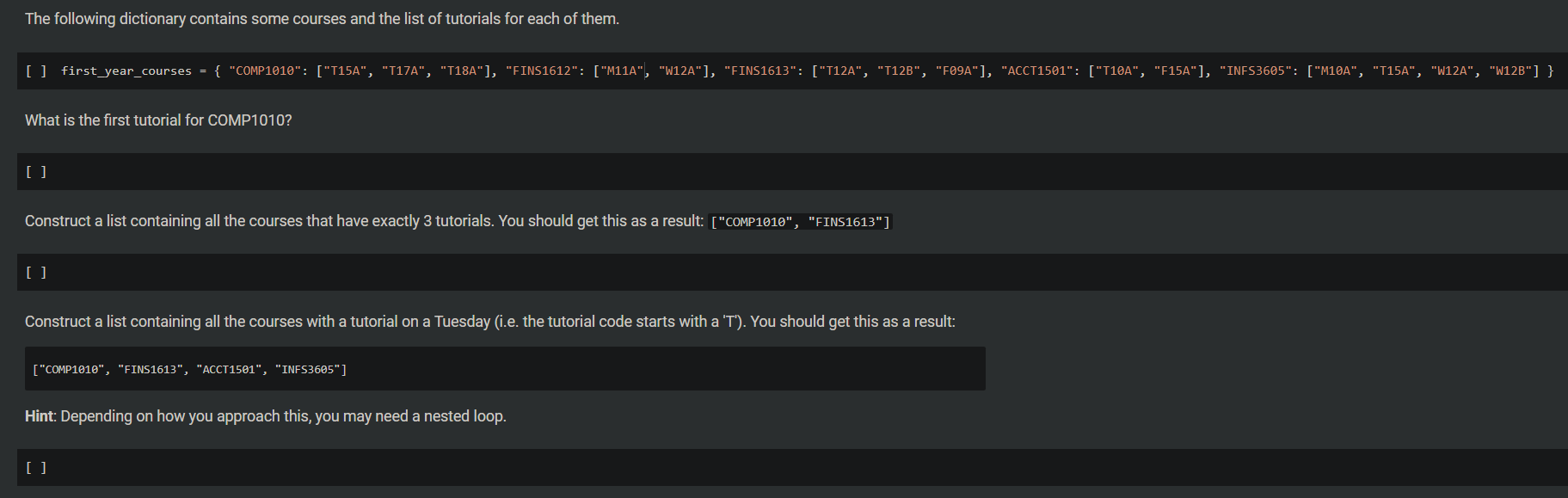The height and width of the screenshot is (498, 1568).
Task: Place cursor on the first_year_courses variable name
Action: [x=126, y=71]
